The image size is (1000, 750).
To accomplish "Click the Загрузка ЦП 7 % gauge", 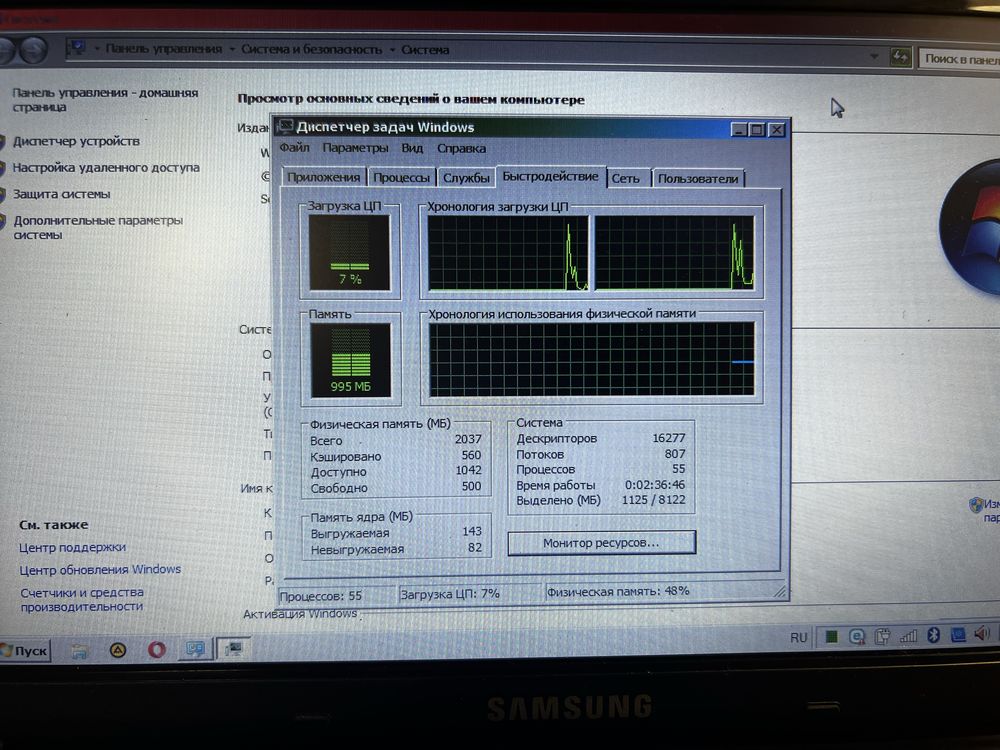I will (349, 253).
